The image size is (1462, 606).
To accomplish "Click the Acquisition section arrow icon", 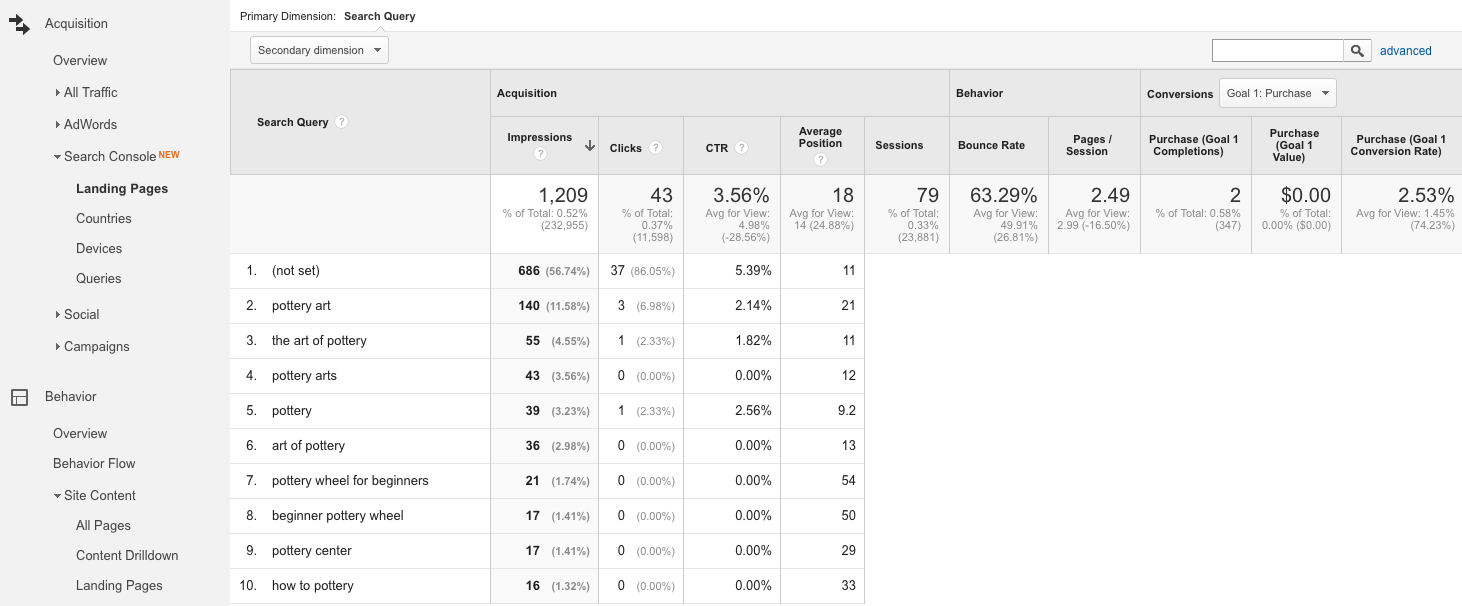I will 20,23.
